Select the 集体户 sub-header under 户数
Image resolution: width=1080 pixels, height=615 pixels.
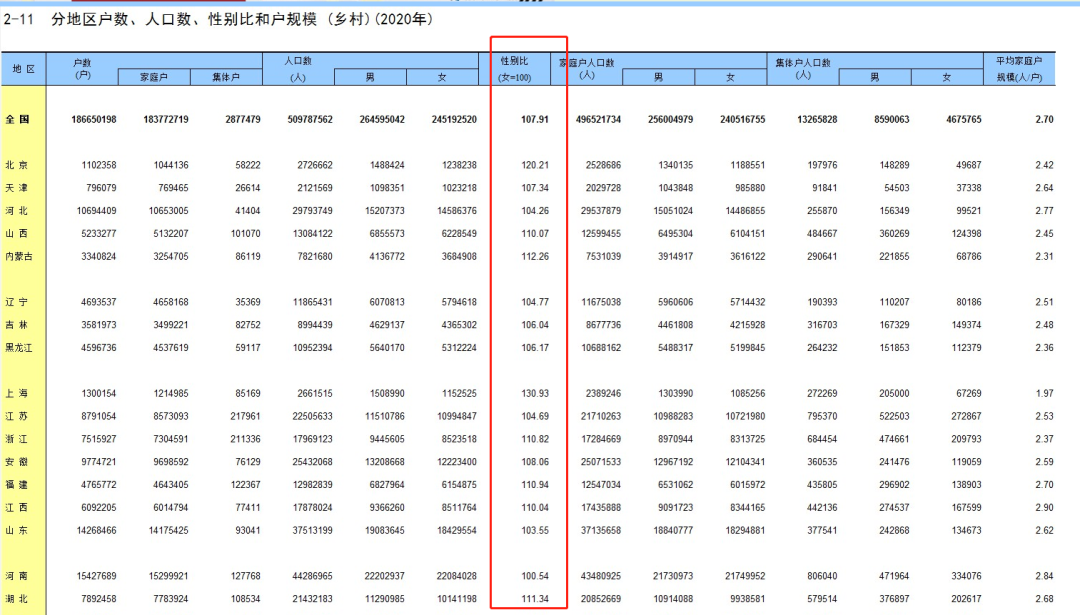click(x=226, y=77)
